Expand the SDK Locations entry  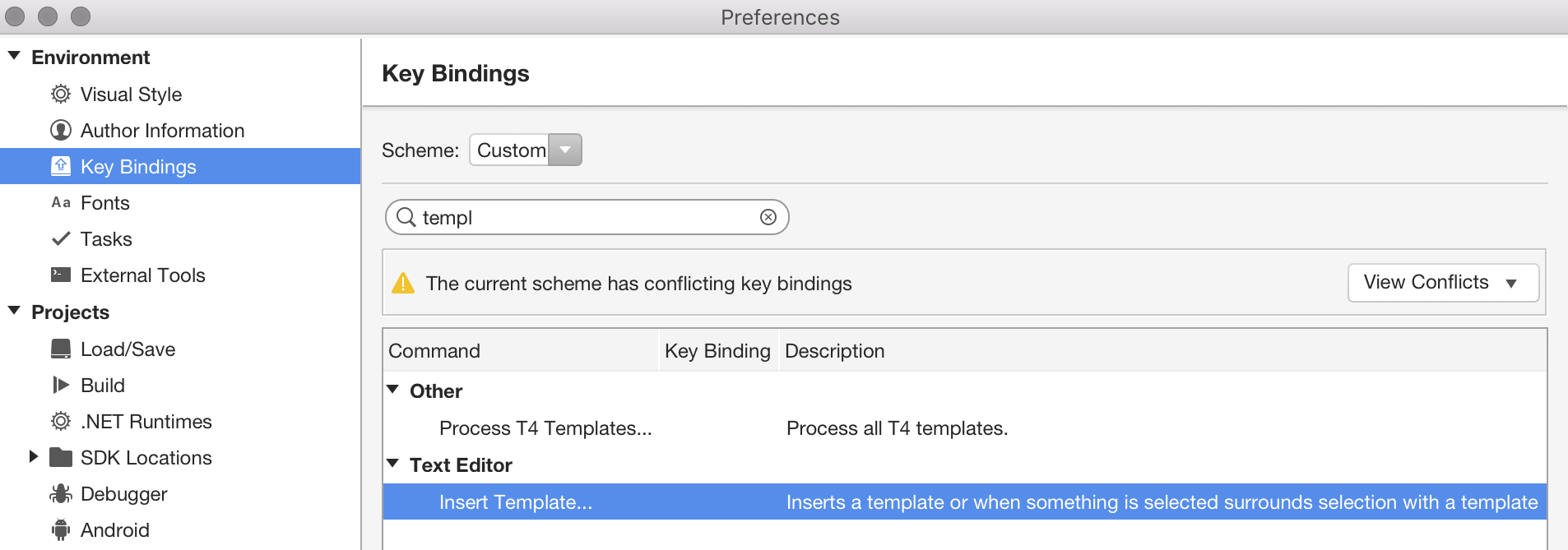coord(34,457)
